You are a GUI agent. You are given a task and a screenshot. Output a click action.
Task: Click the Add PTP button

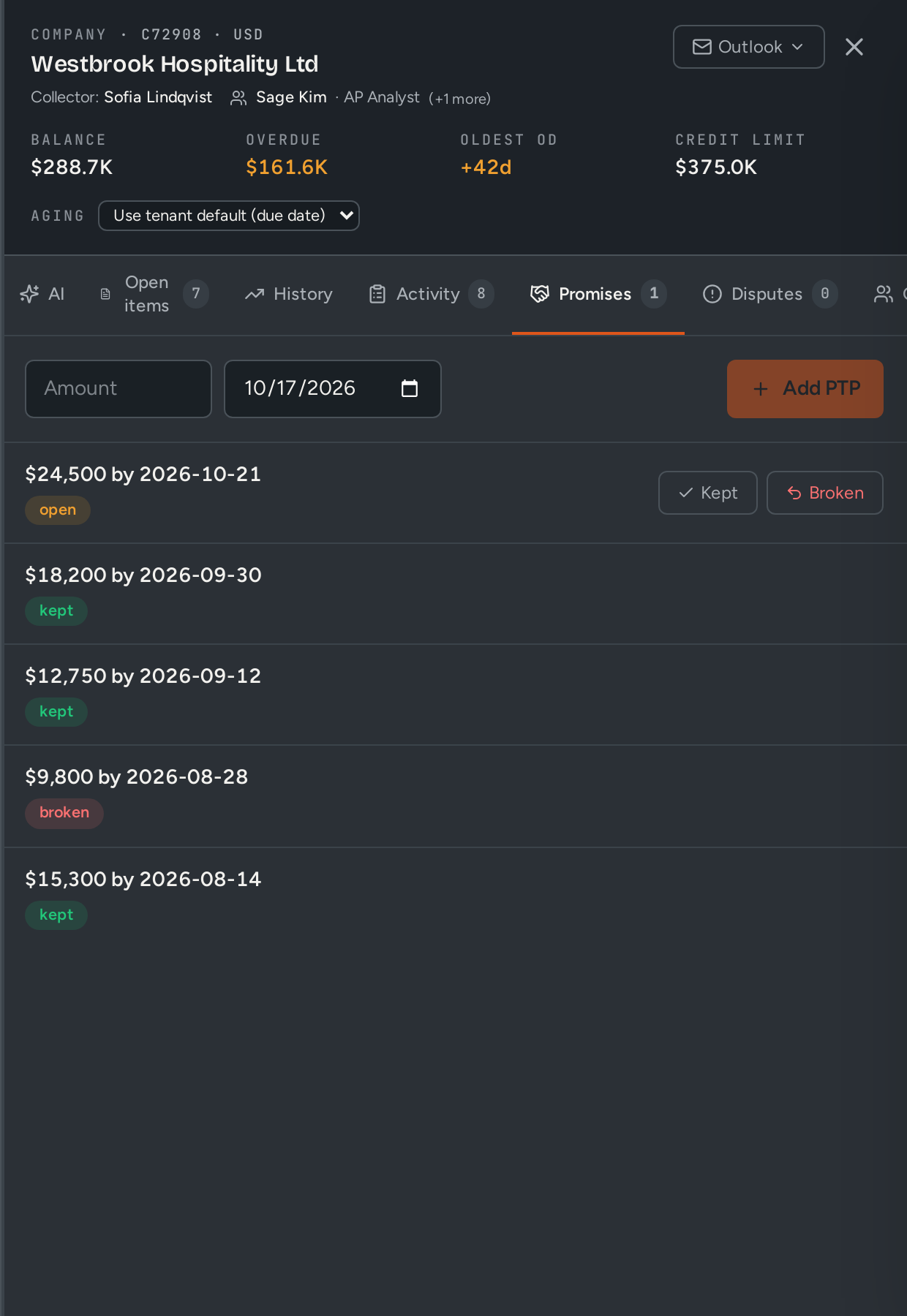[x=805, y=389]
